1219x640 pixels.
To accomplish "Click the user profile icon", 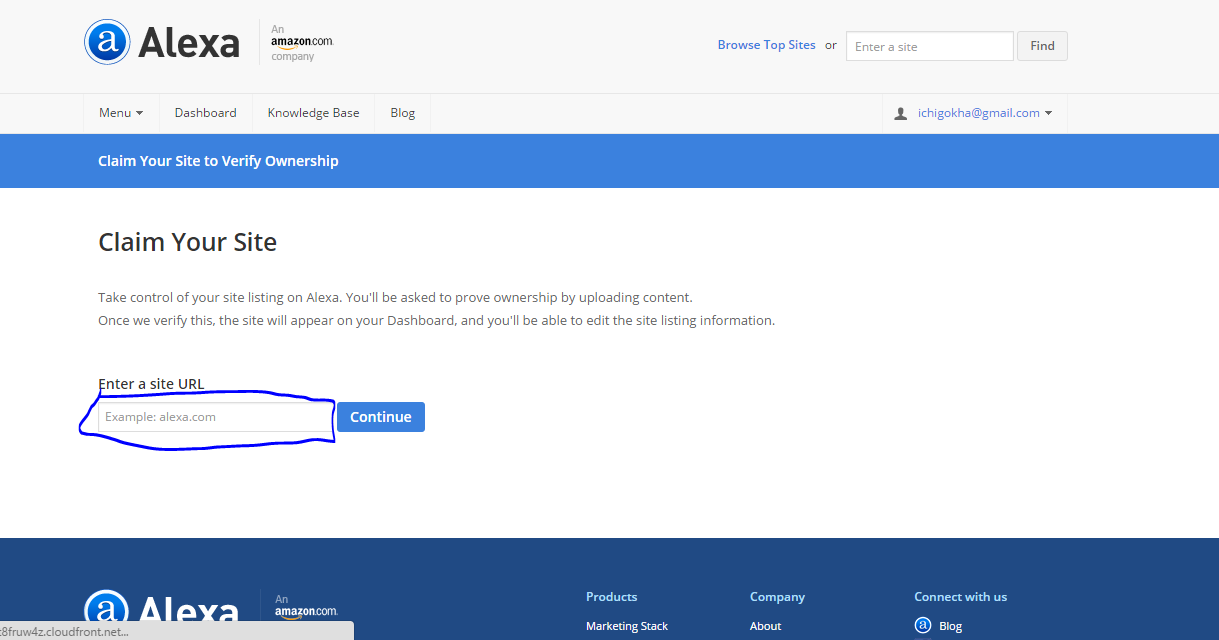I will (x=901, y=113).
